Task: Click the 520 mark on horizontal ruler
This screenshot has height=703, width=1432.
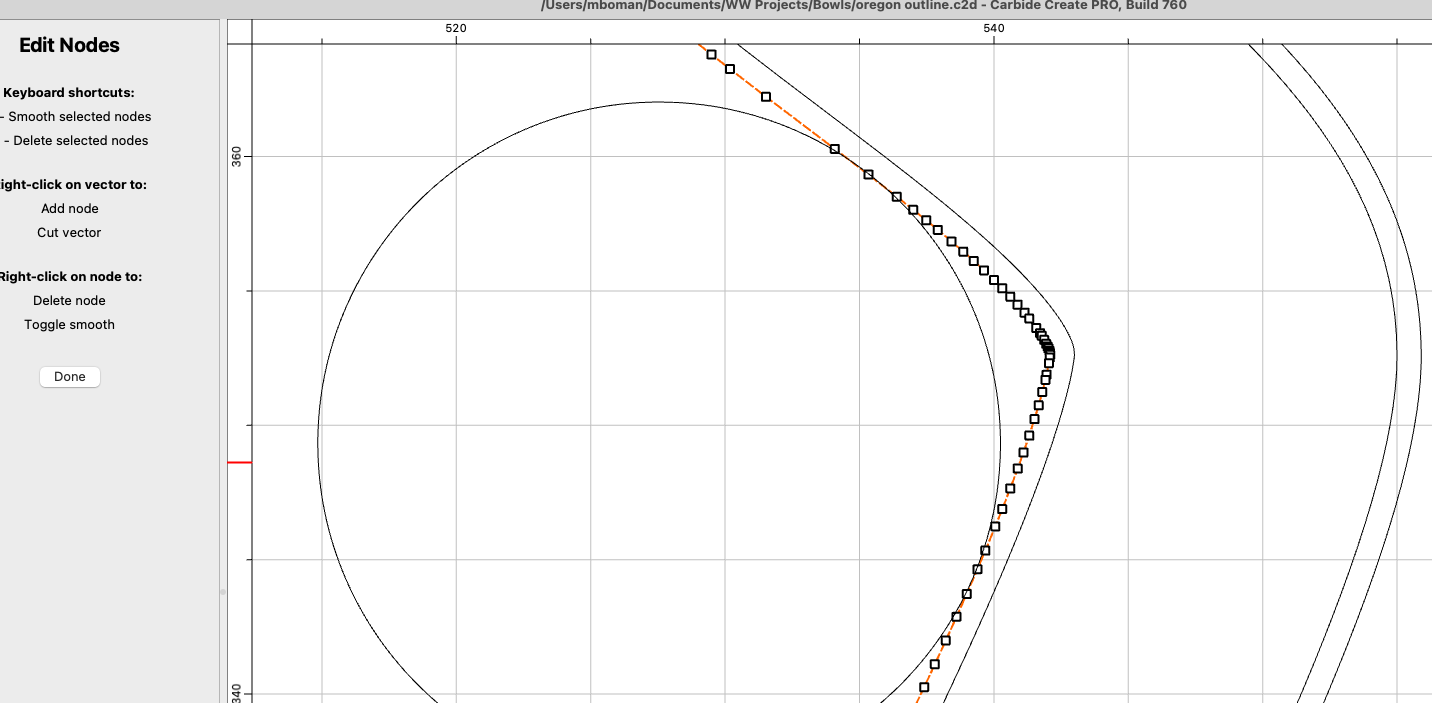Action: click(456, 29)
